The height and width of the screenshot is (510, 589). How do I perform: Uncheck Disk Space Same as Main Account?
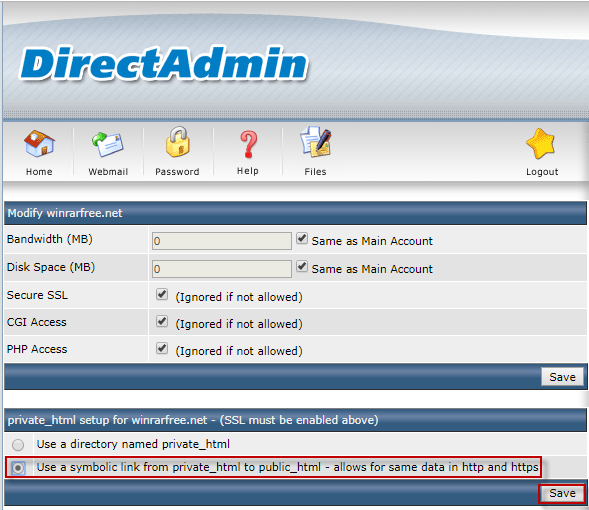coord(302,267)
